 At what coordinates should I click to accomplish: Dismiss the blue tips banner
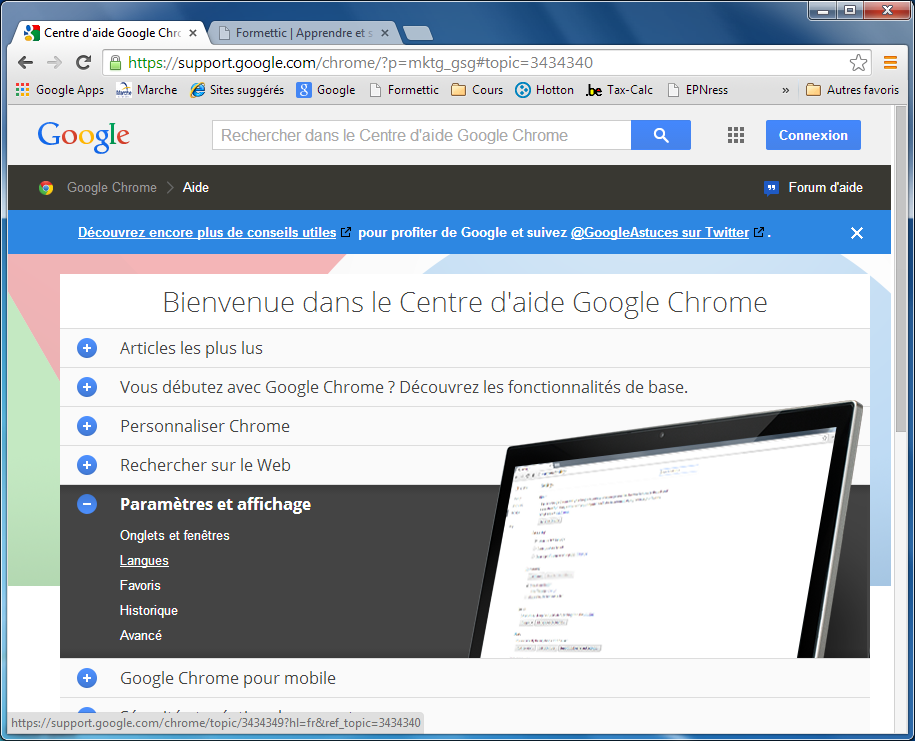(x=856, y=233)
